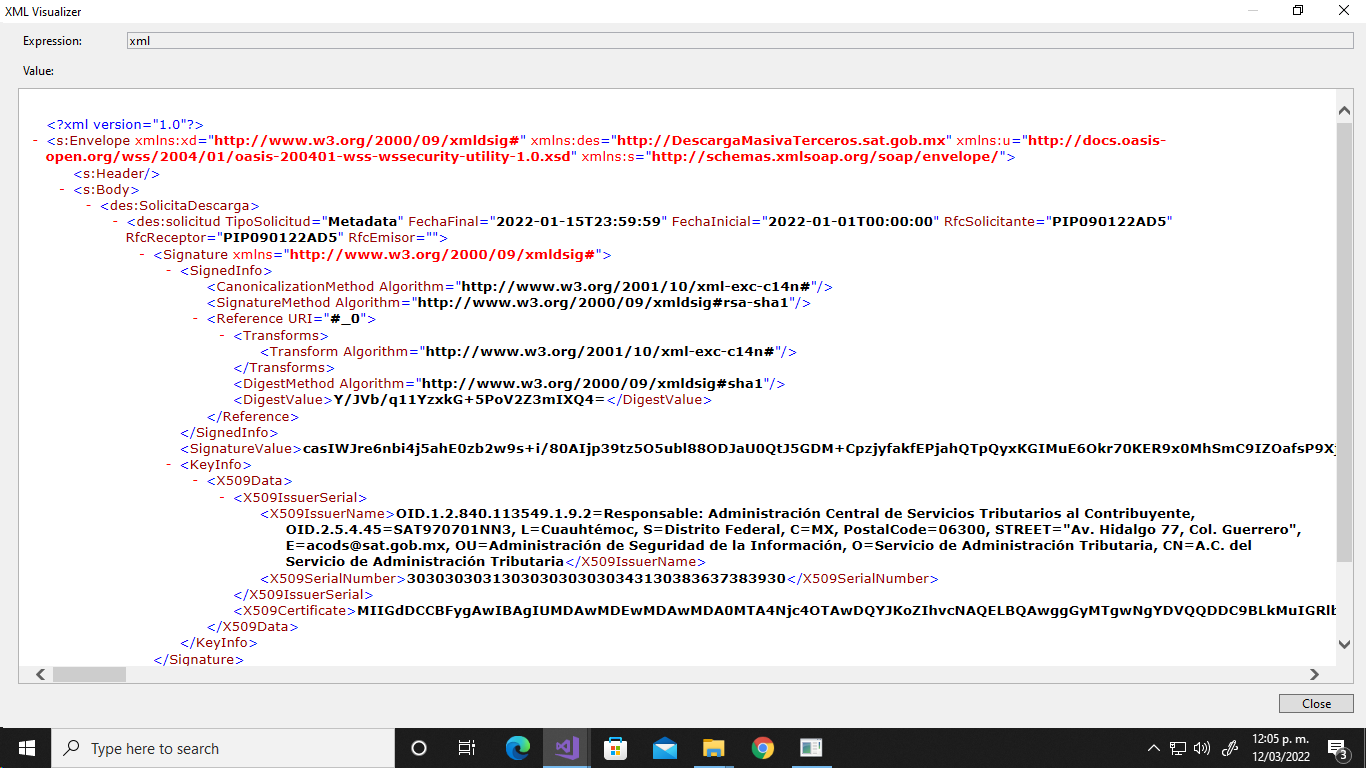Switch to Visual Studio on taskbar
The image size is (1366, 768).
click(567, 748)
